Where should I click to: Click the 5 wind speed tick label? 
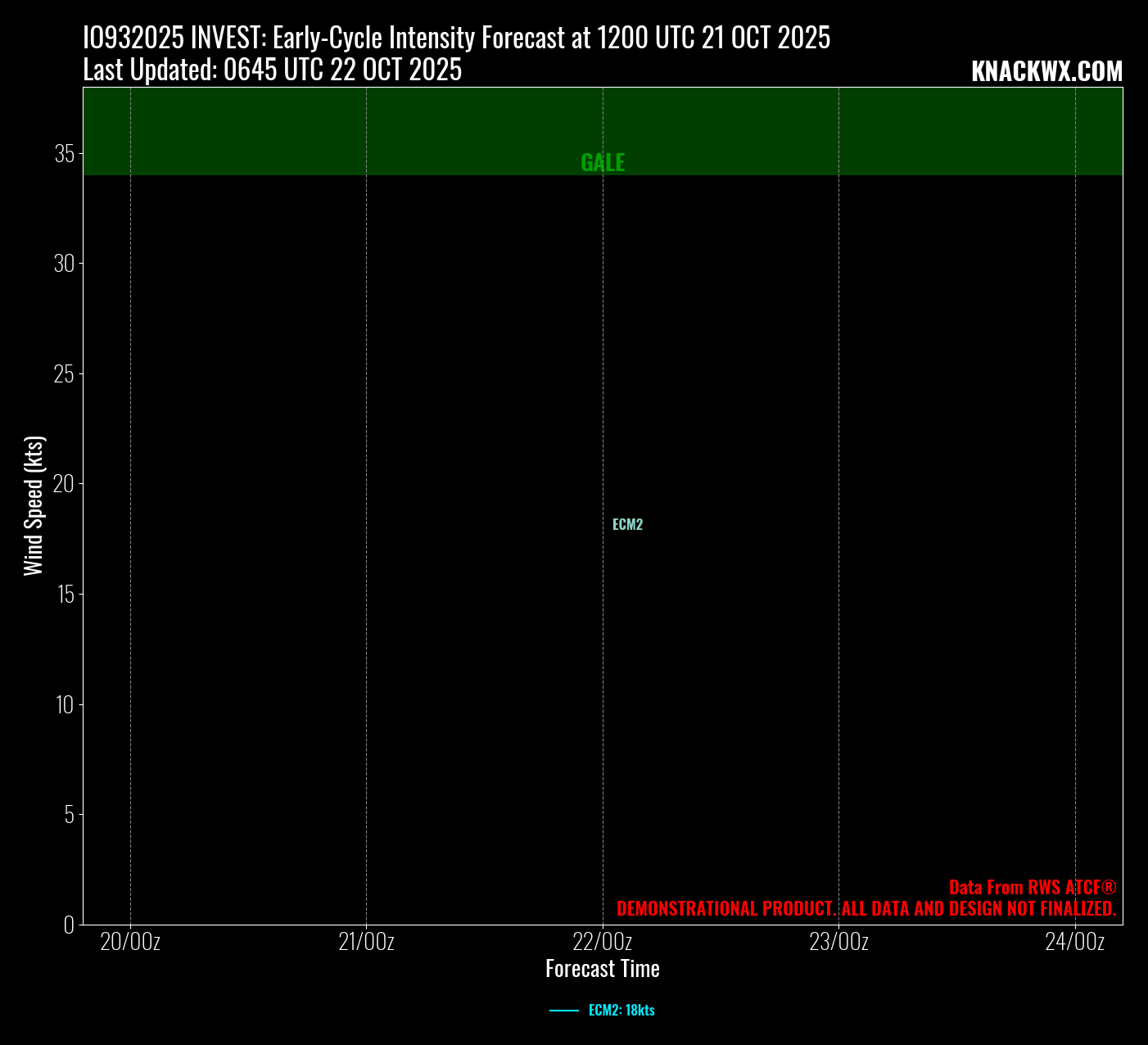tap(69, 814)
